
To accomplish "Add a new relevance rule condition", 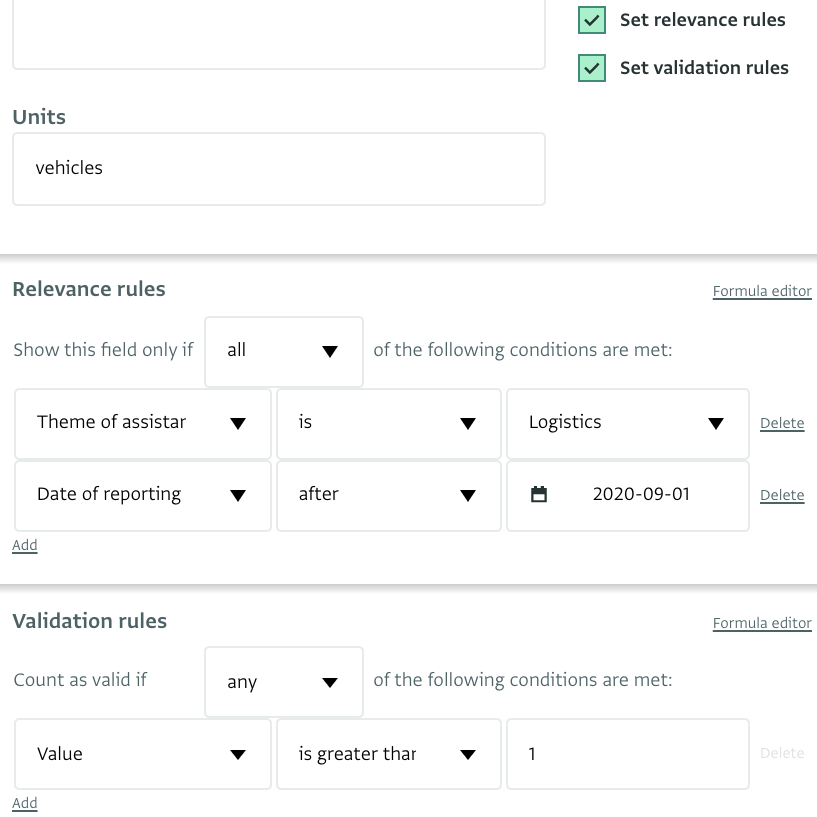I will (x=24, y=545).
